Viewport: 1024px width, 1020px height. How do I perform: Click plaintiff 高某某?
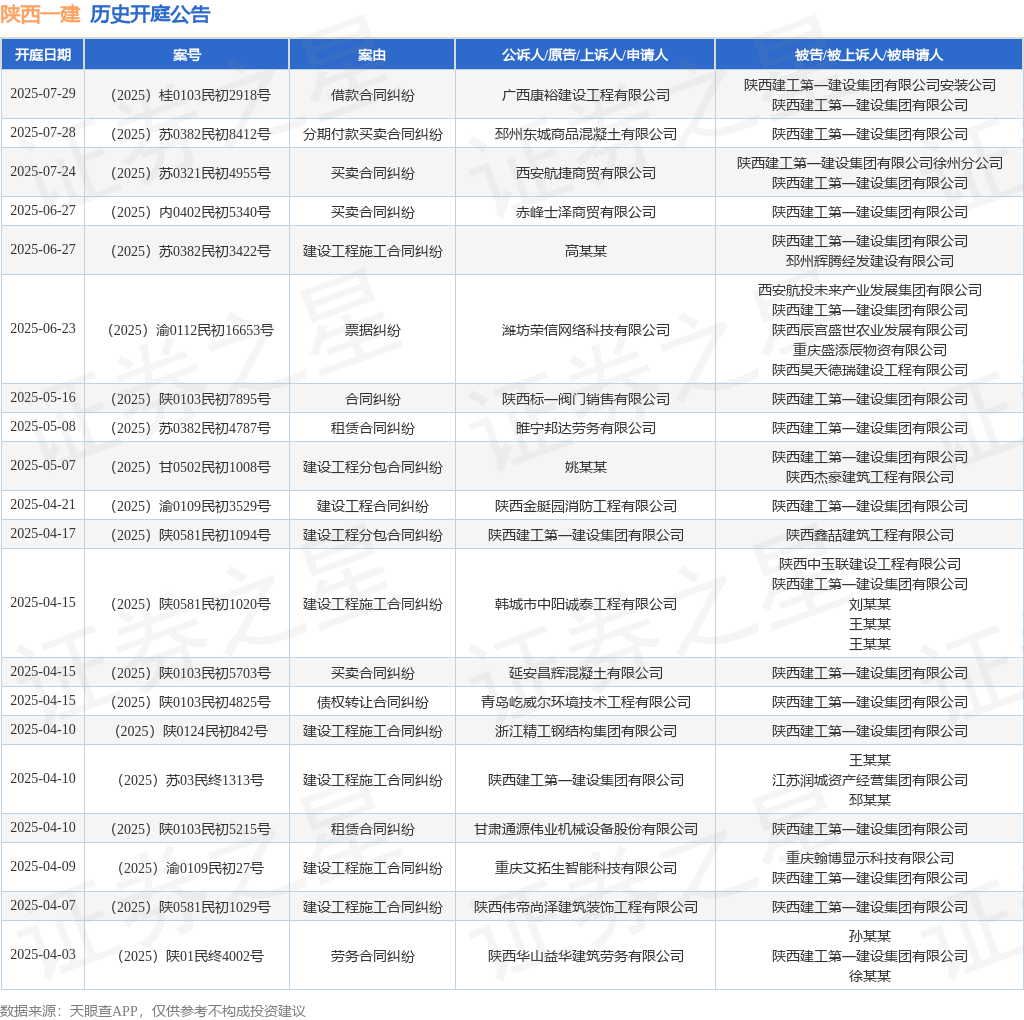tap(585, 252)
